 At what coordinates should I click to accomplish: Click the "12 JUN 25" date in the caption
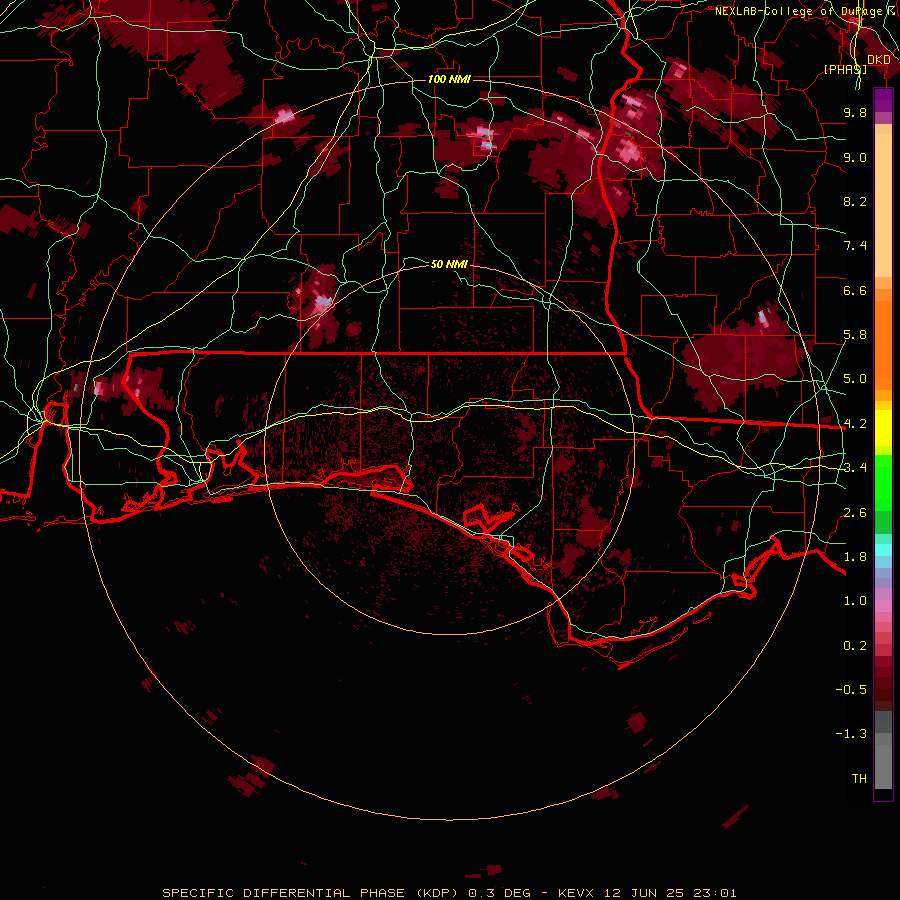(x=643, y=893)
